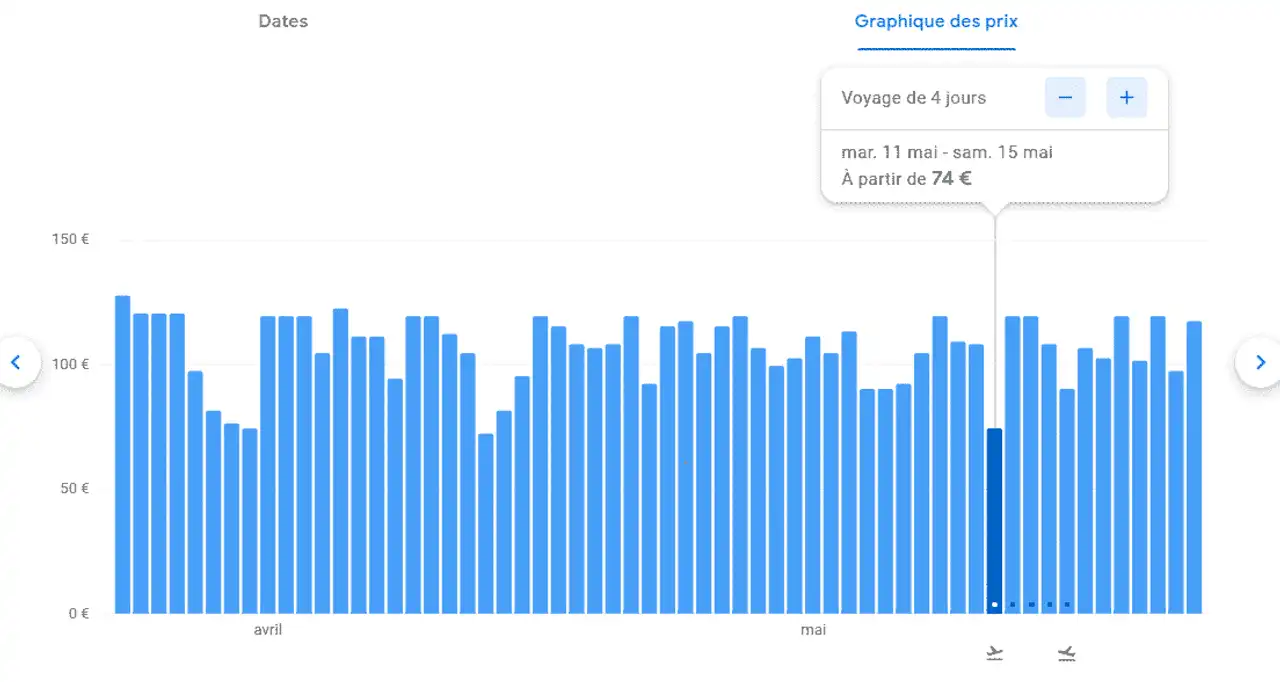Click the "Voyage de 4 jours" label
This screenshot has height=682, width=1280.
(x=914, y=98)
